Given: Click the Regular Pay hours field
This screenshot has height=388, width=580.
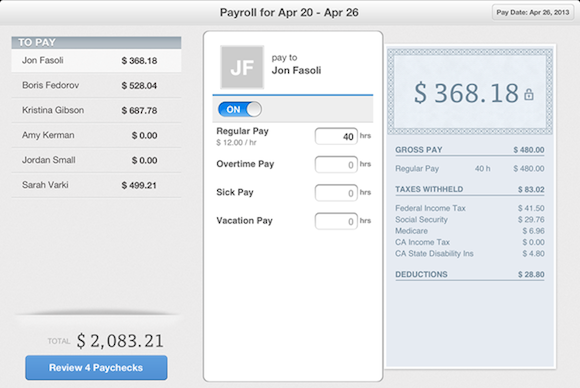Looking at the screenshot, I should point(336,136).
